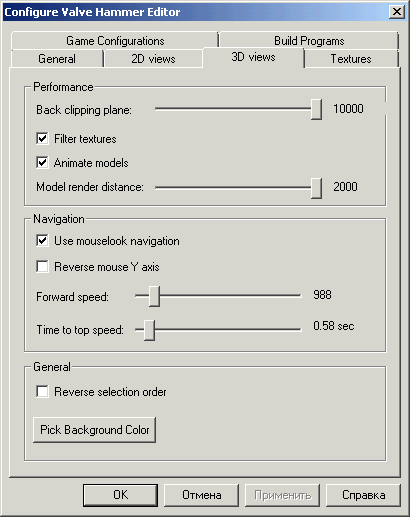Click the Применить apply button
Image resolution: width=410 pixels, height=517 pixels.
[x=282, y=495]
